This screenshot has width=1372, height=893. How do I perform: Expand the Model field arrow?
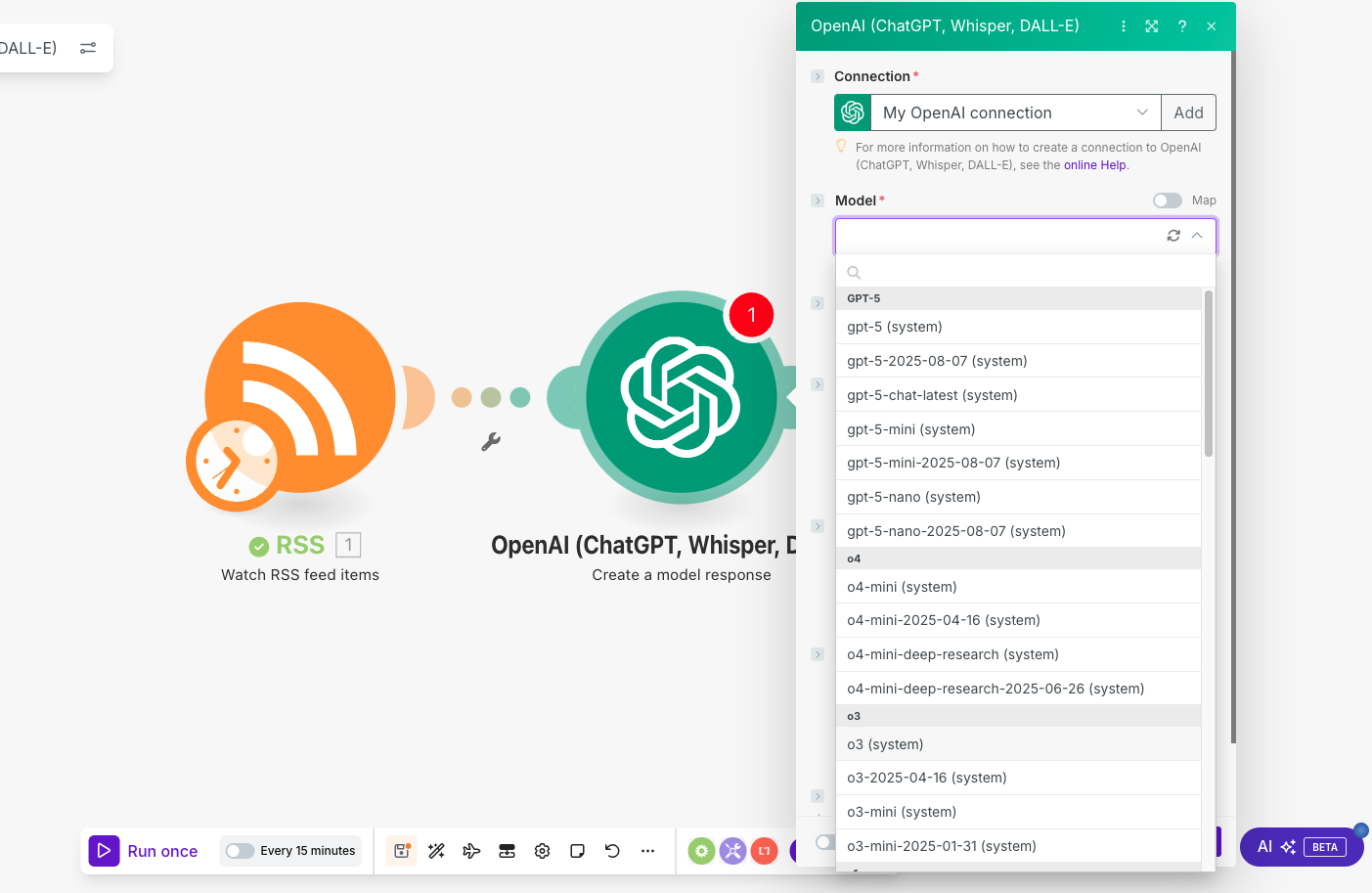pyautogui.click(x=818, y=201)
